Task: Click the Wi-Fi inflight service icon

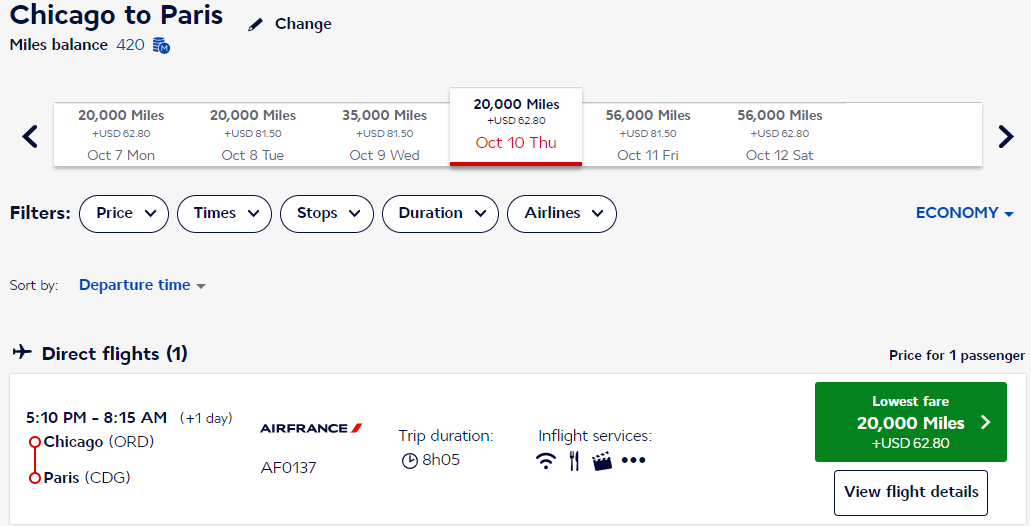Action: click(546, 461)
